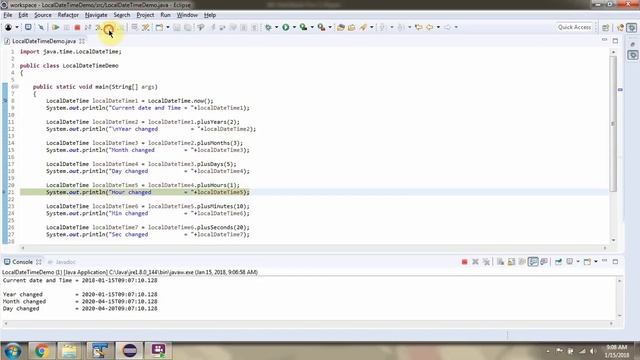This screenshot has width=640, height=360.
Task: Open the Source menu
Action: pos(43,15)
